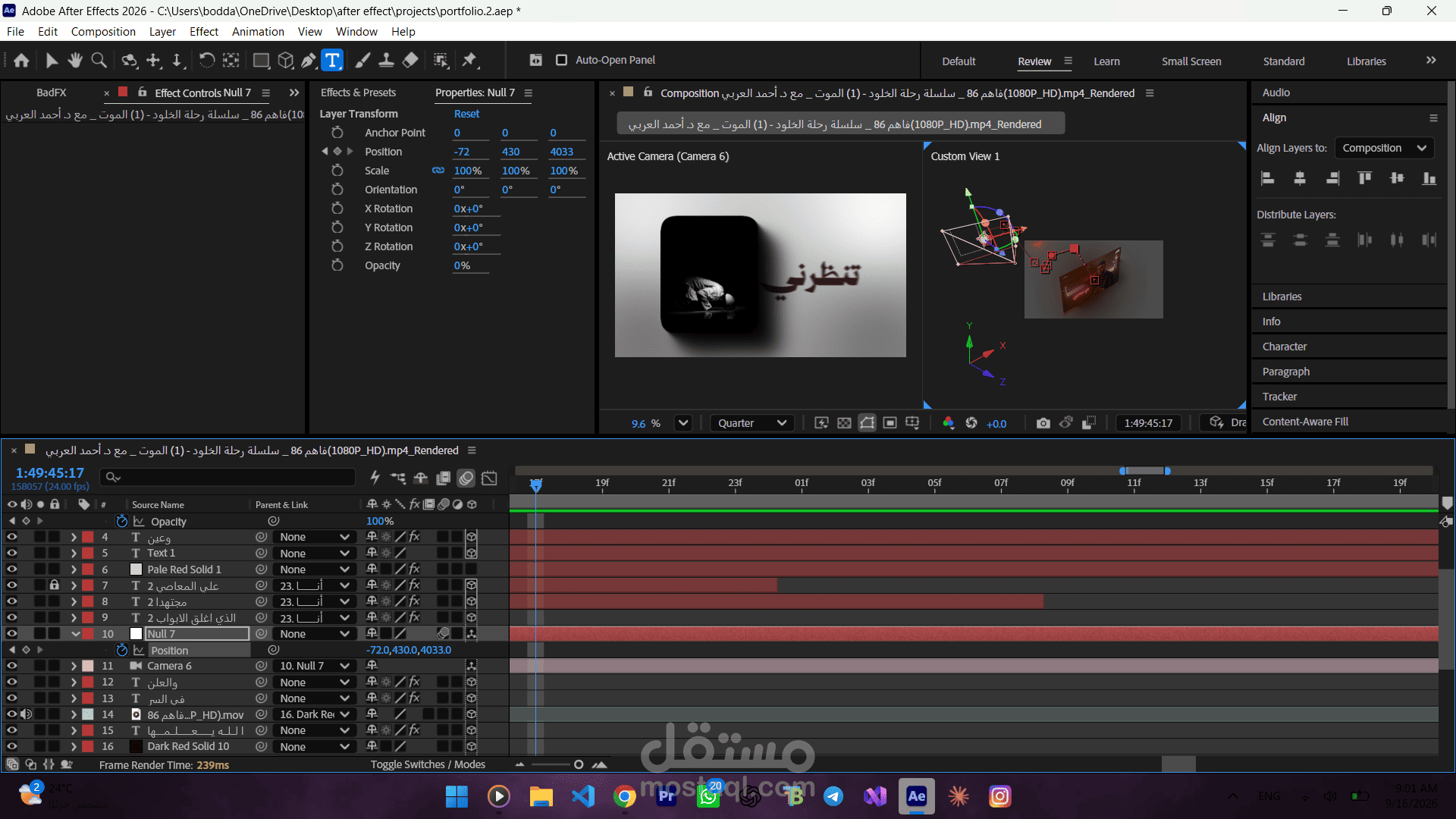Open Camera 6 parent dropdown

[x=315, y=666]
